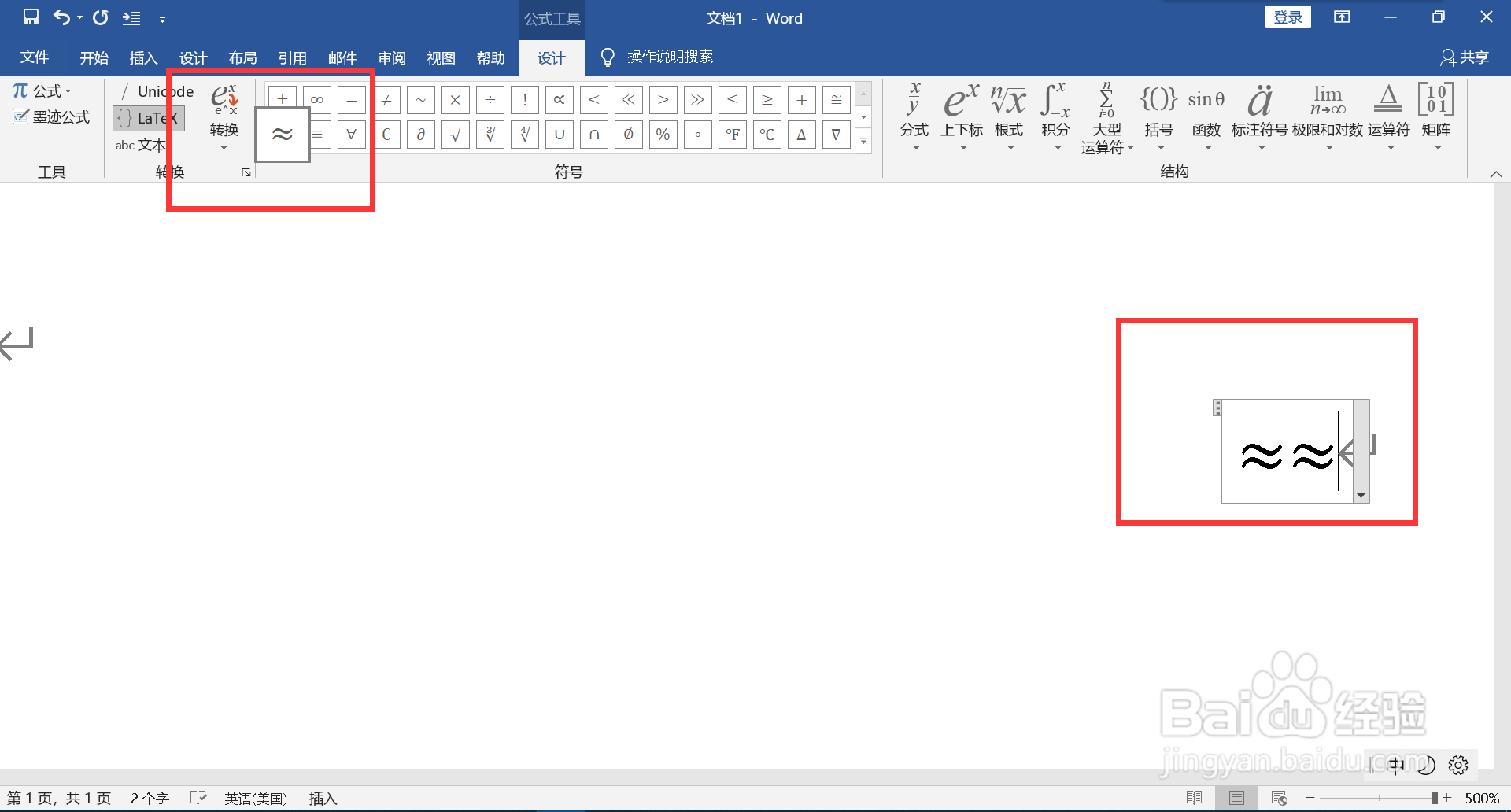Insert the empty set symbol
This screenshot has height=812, width=1511.
click(629, 135)
